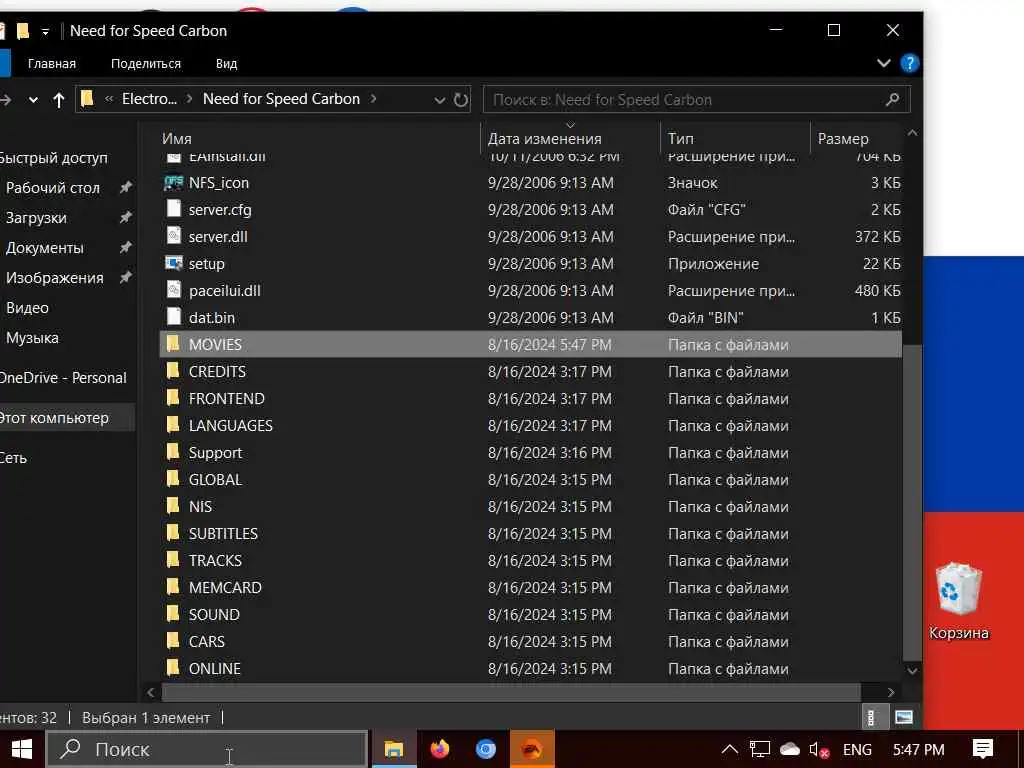Viewport: 1024px width, 768px height.
Task: Select the paceilui.dll file icon
Action: point(173,290)
